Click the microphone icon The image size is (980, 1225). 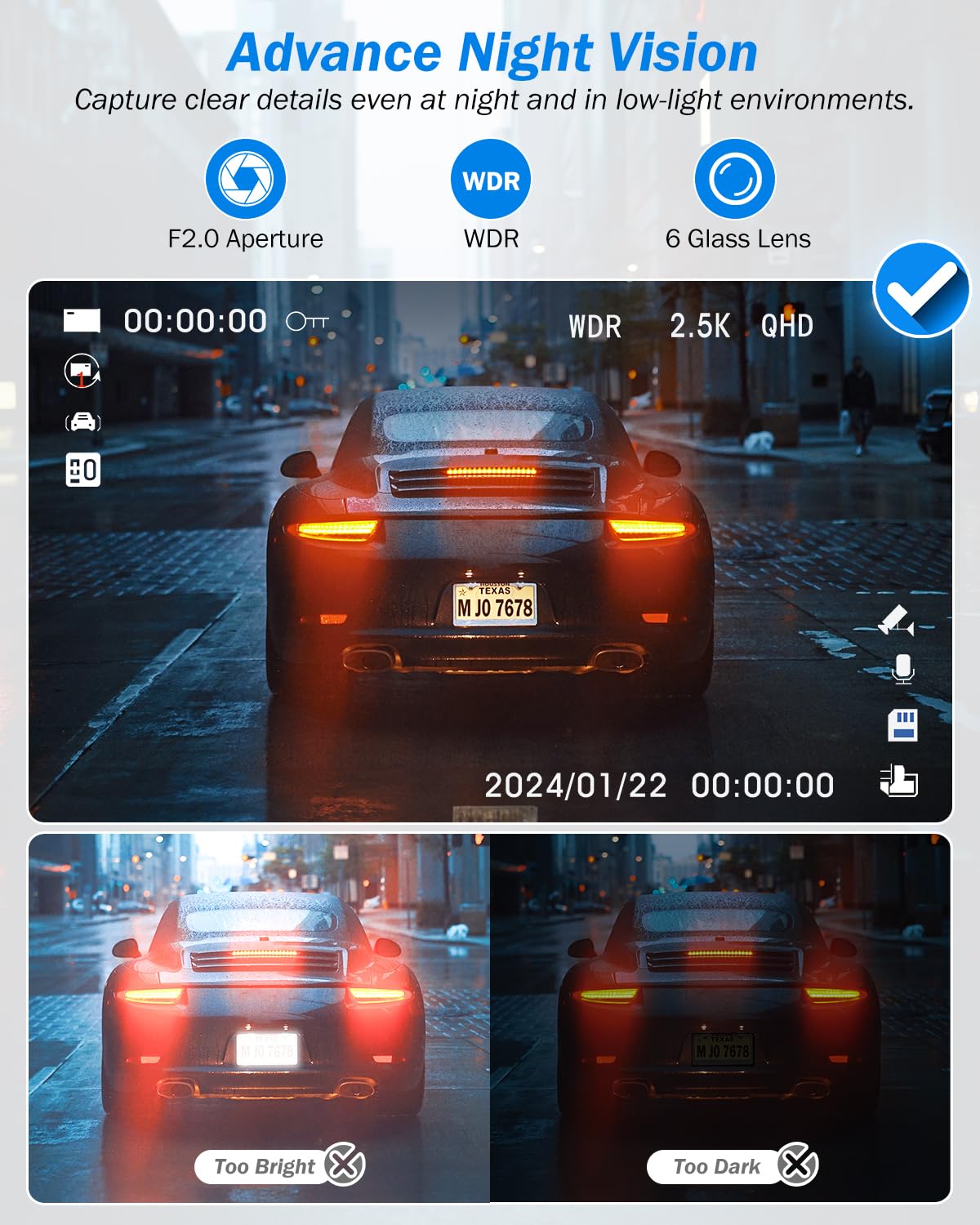coord(902,669)
